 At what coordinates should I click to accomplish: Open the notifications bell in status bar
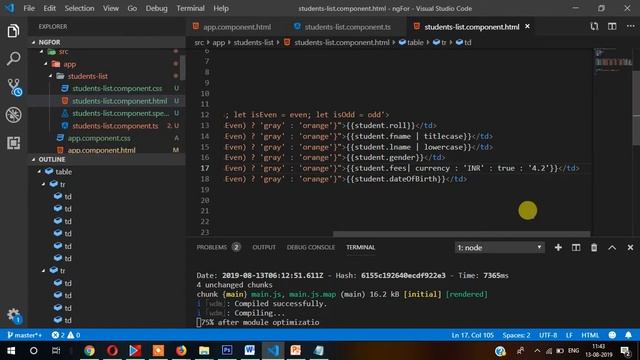coord(628,335)
